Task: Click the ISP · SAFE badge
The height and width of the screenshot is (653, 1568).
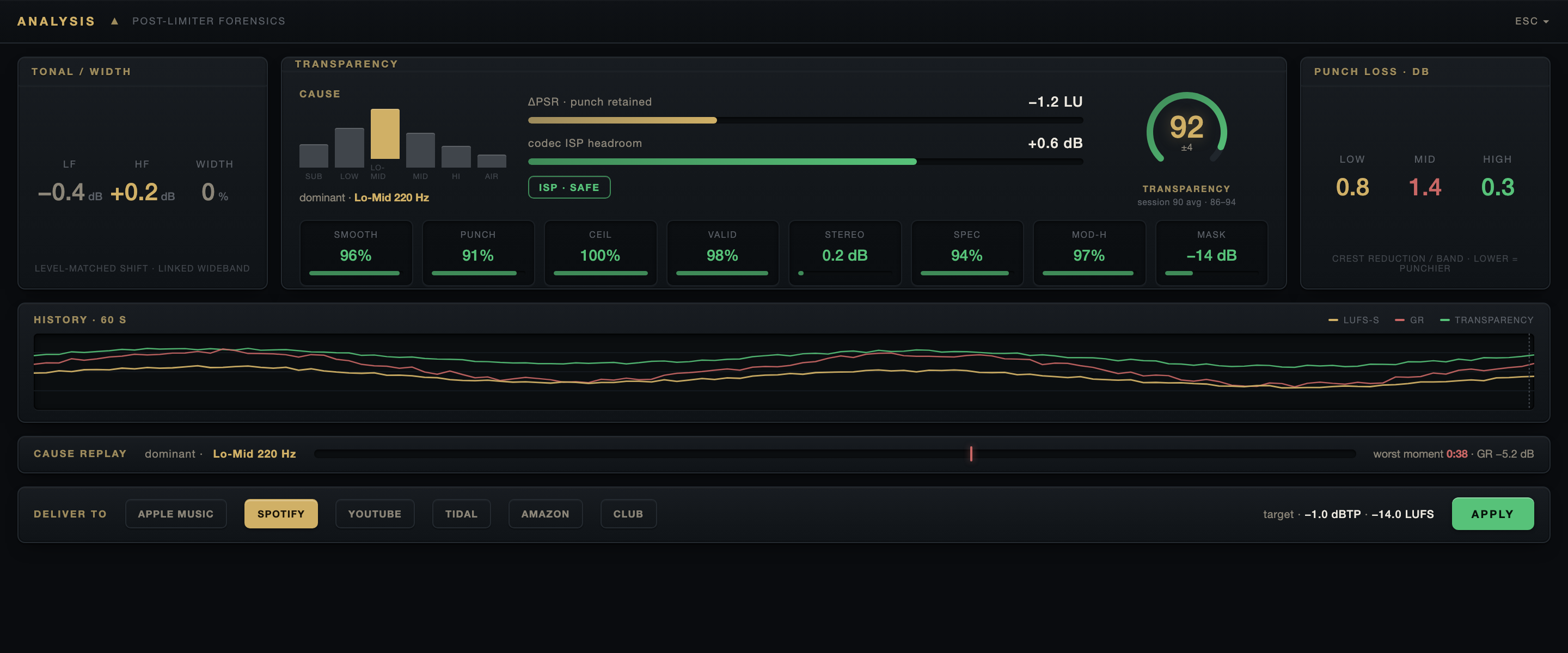Action: pyautogui.click(x=568, y=187)
